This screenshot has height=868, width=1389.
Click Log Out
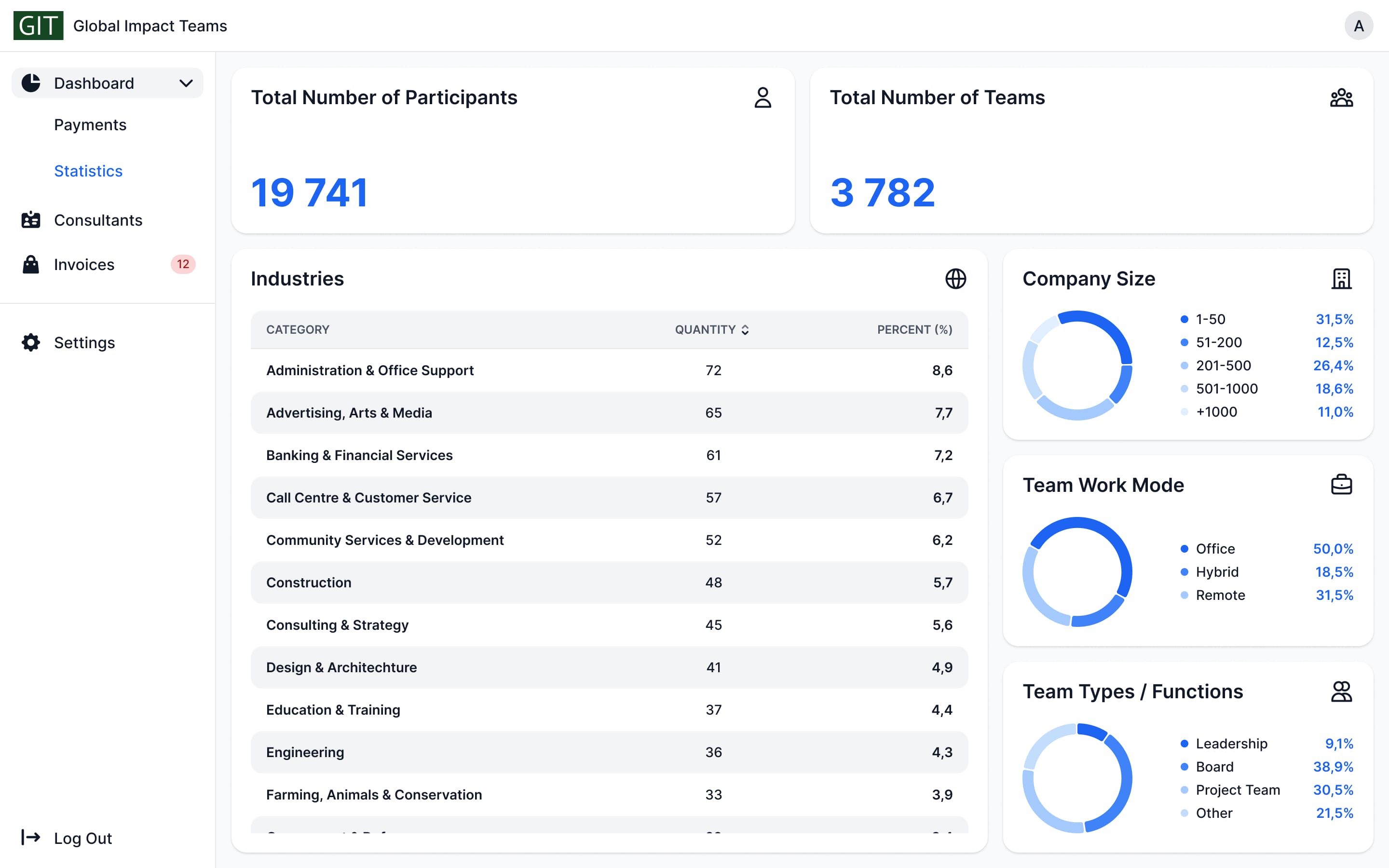(82, 838)
